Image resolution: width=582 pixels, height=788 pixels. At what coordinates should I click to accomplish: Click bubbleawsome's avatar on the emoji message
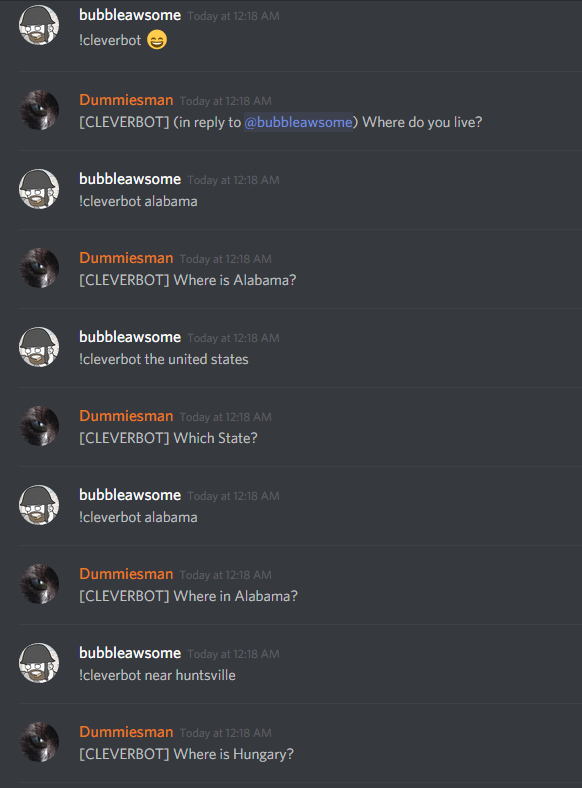click(39, 25)
